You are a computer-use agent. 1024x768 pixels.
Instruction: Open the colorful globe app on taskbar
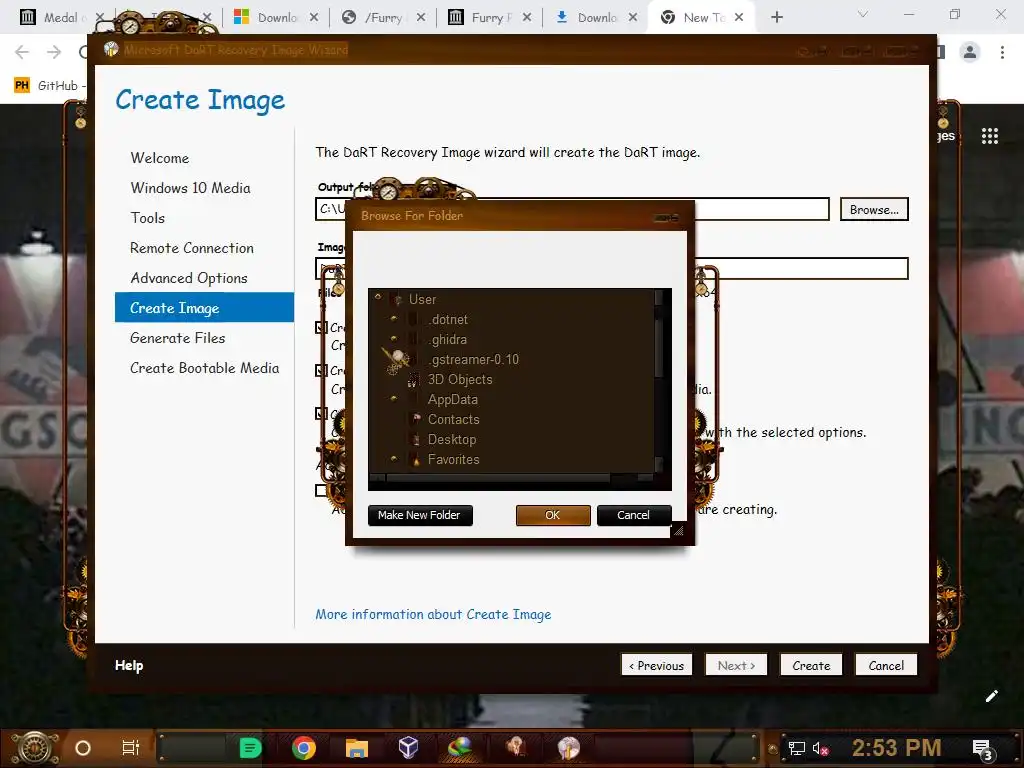[x=460, y=748]
